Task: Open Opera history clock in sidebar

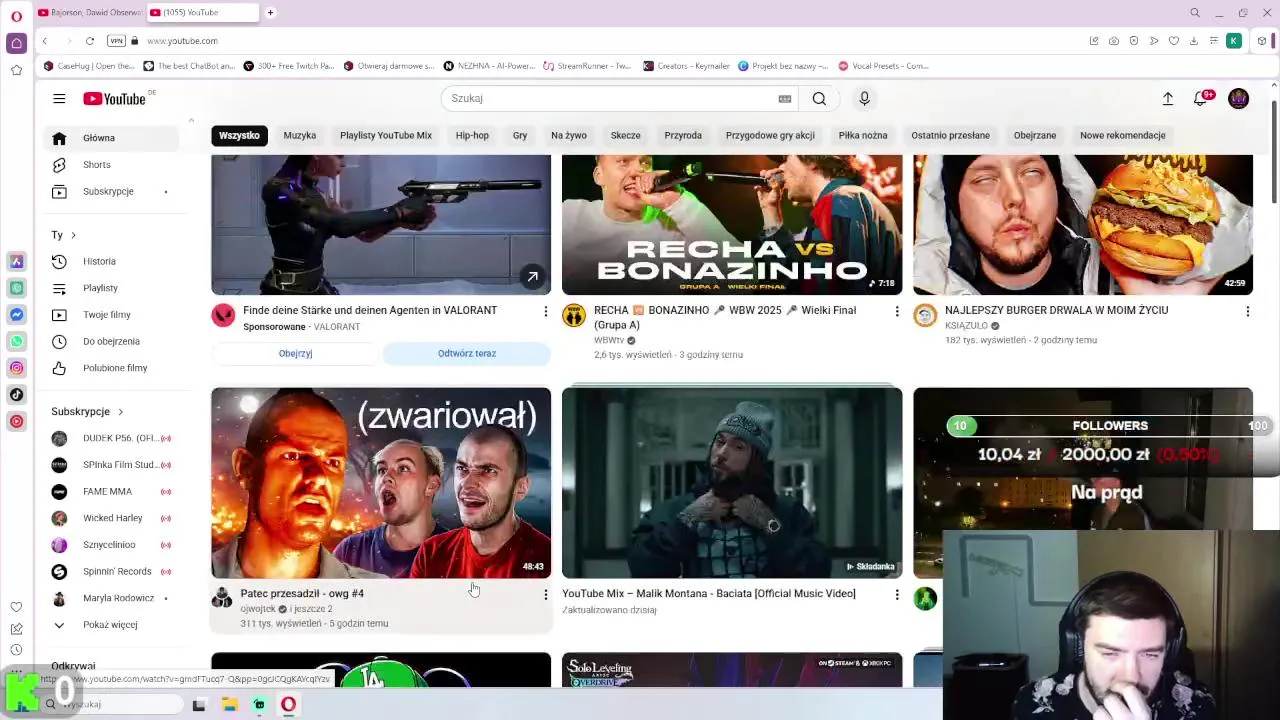Action: (16, 650)
